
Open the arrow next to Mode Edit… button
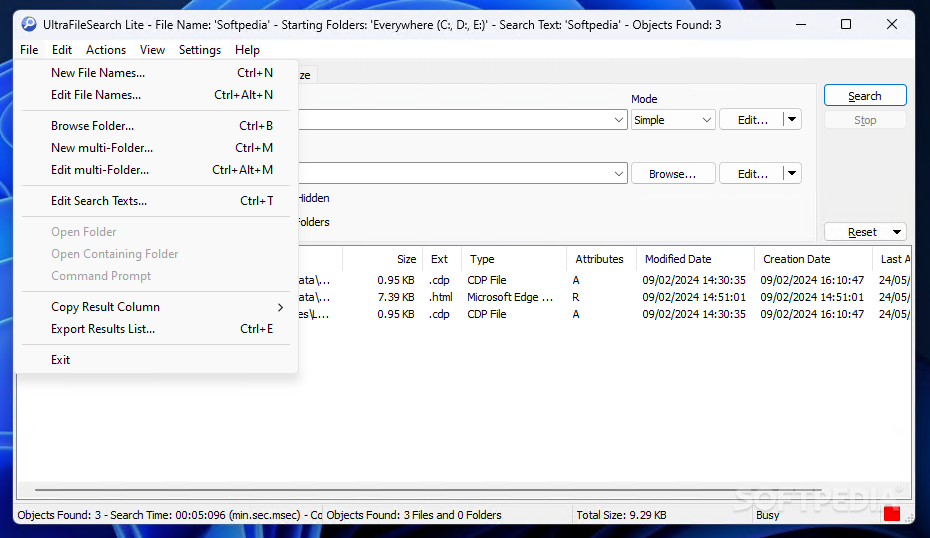coord(792,120)
